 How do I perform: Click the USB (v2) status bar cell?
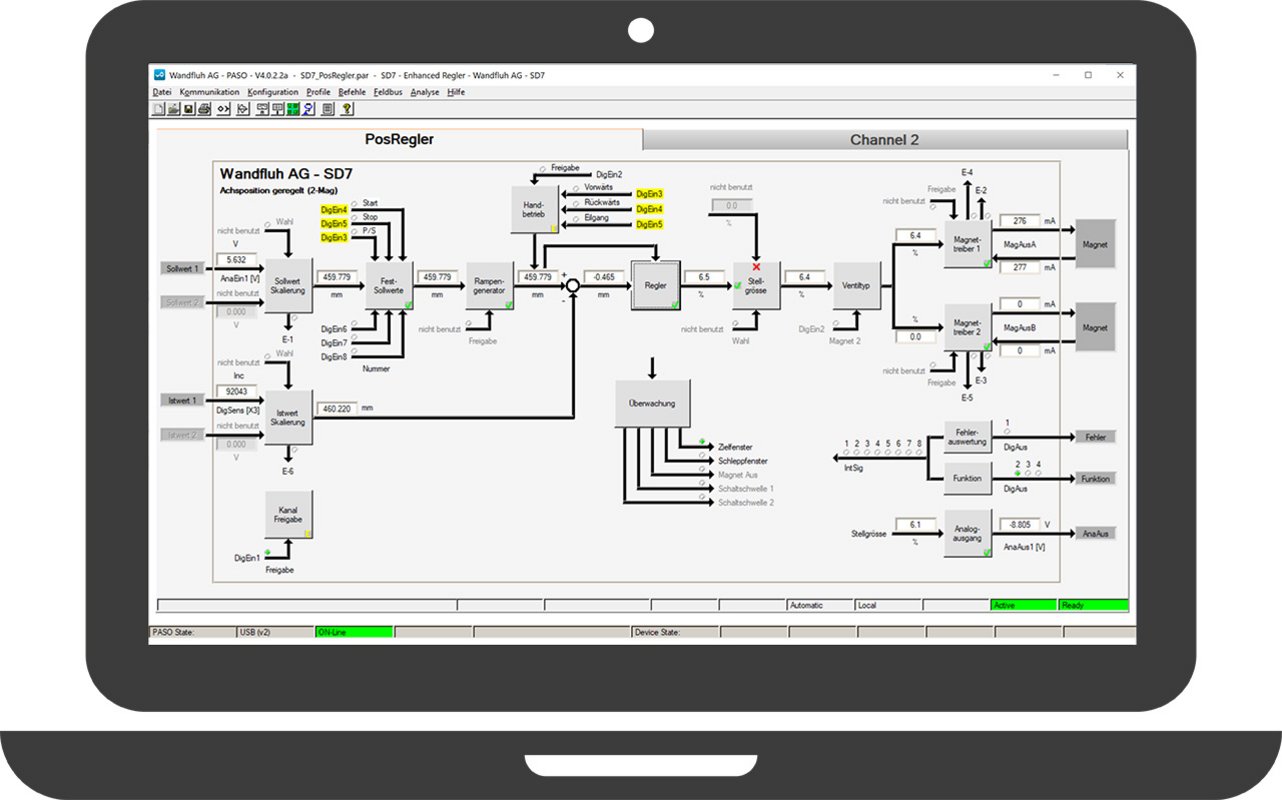(274, 632)
